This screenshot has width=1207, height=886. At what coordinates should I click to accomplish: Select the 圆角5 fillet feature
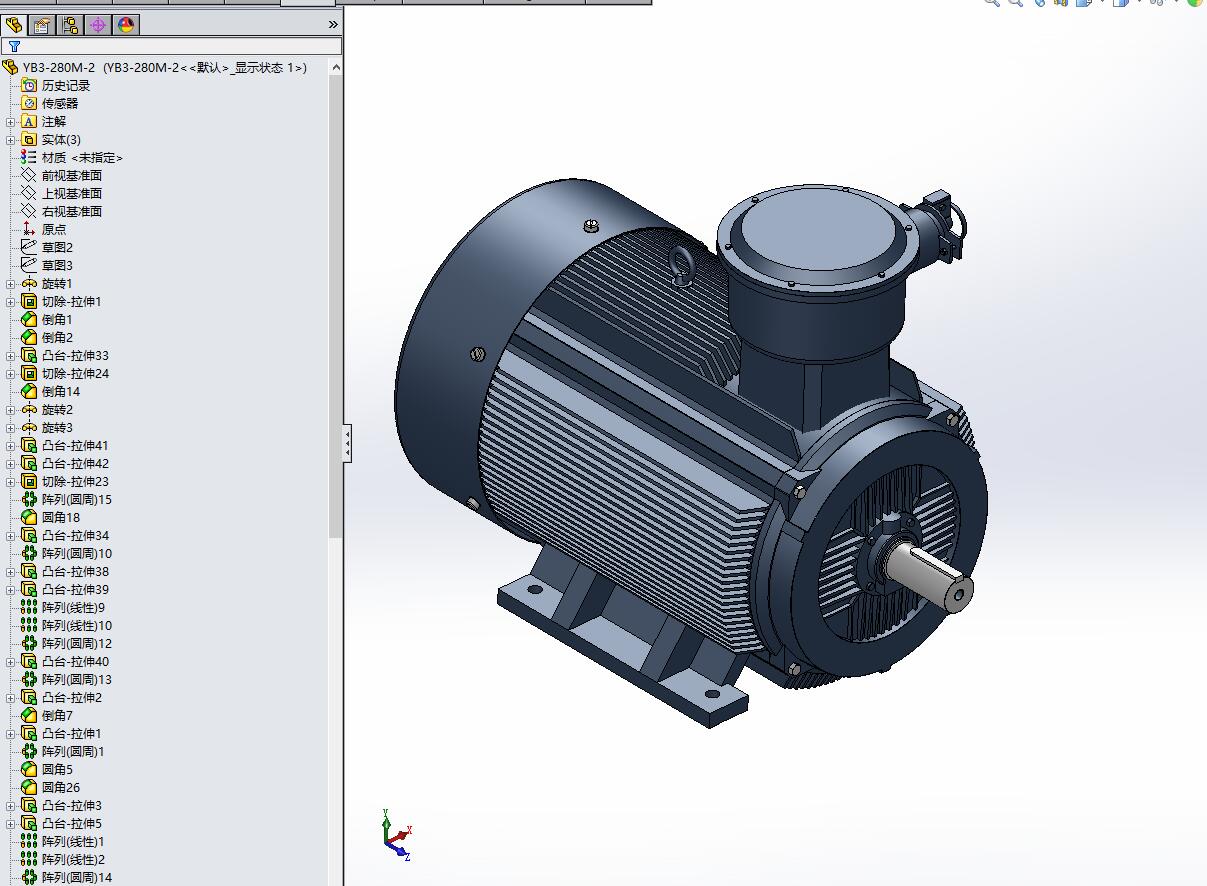(x=47, y=769)
